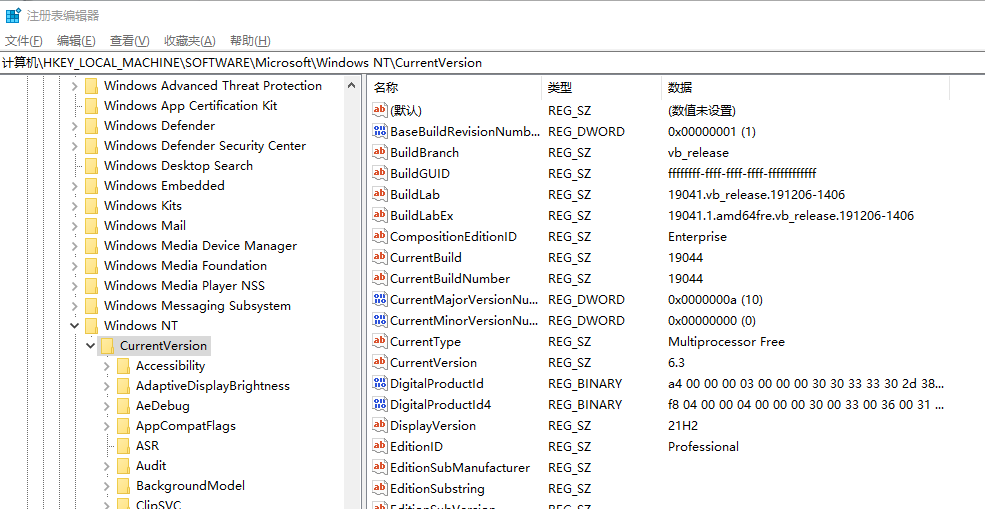Click the data value Professional
The image size is (985, 509).
[704, 446]
